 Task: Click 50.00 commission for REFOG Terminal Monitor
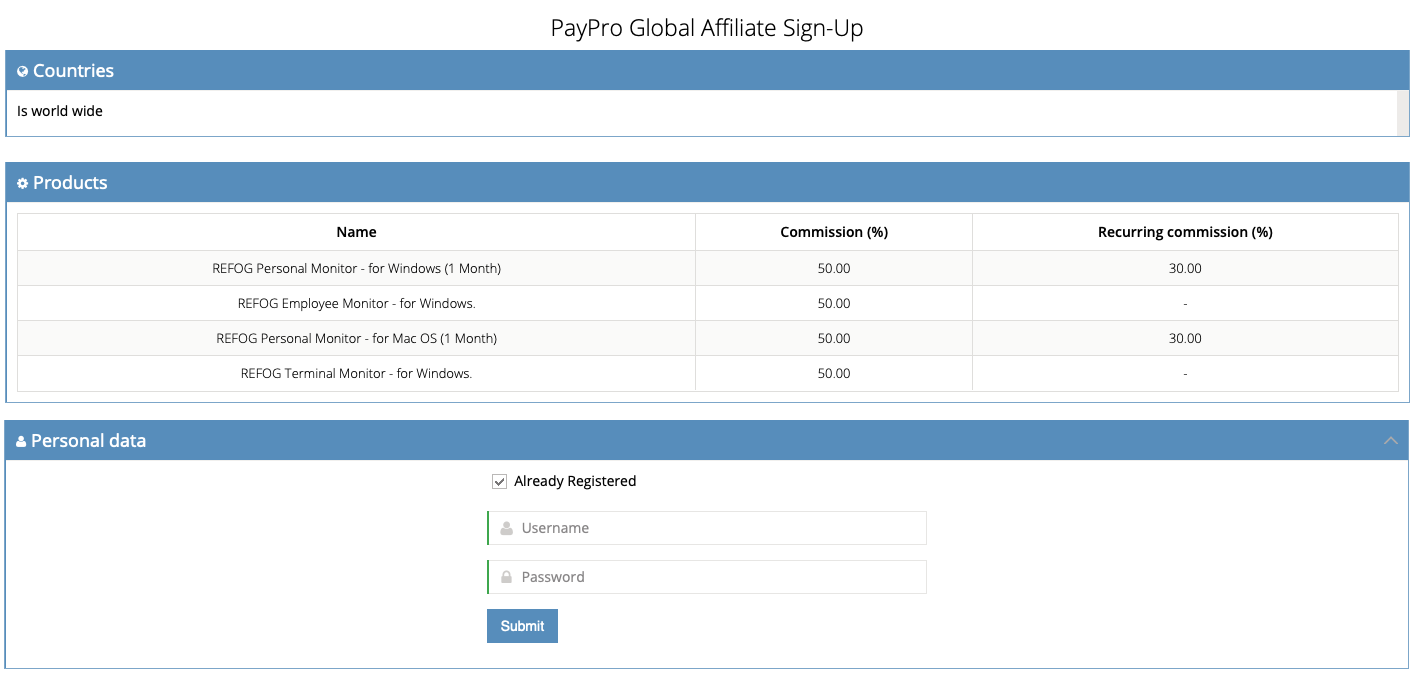834,373
